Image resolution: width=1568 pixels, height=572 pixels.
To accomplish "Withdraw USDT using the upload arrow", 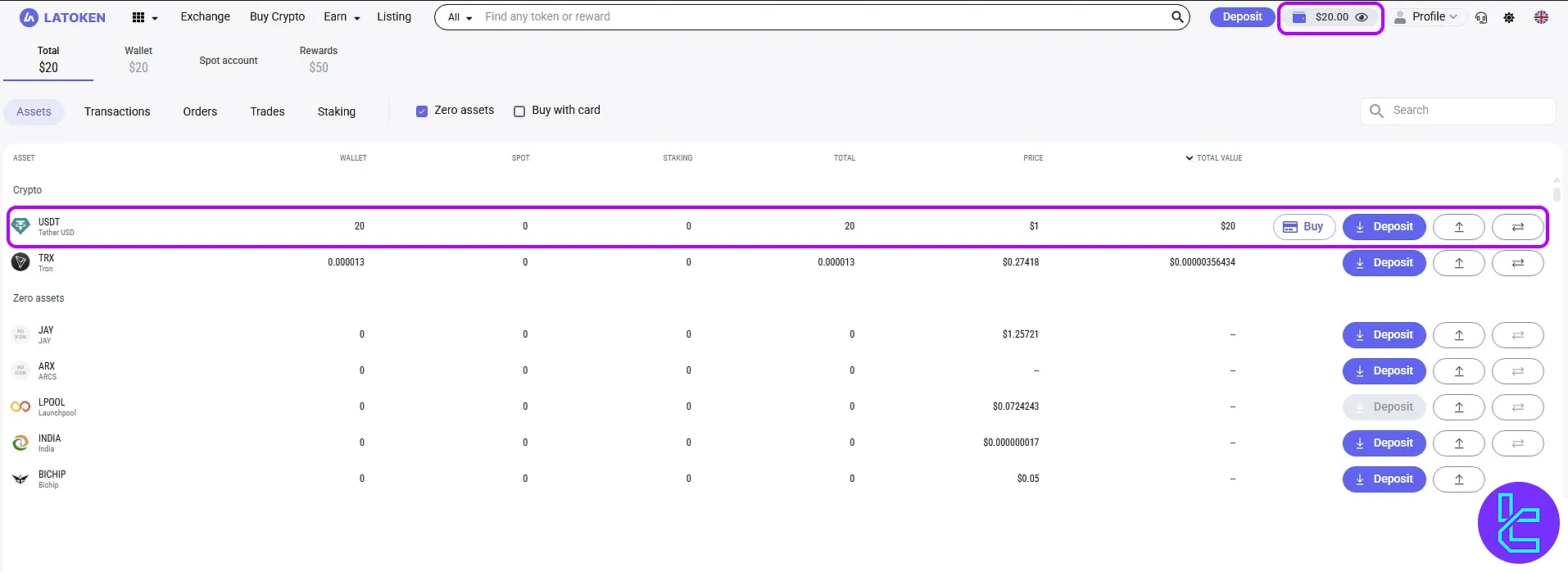I will click(1458, 227).
